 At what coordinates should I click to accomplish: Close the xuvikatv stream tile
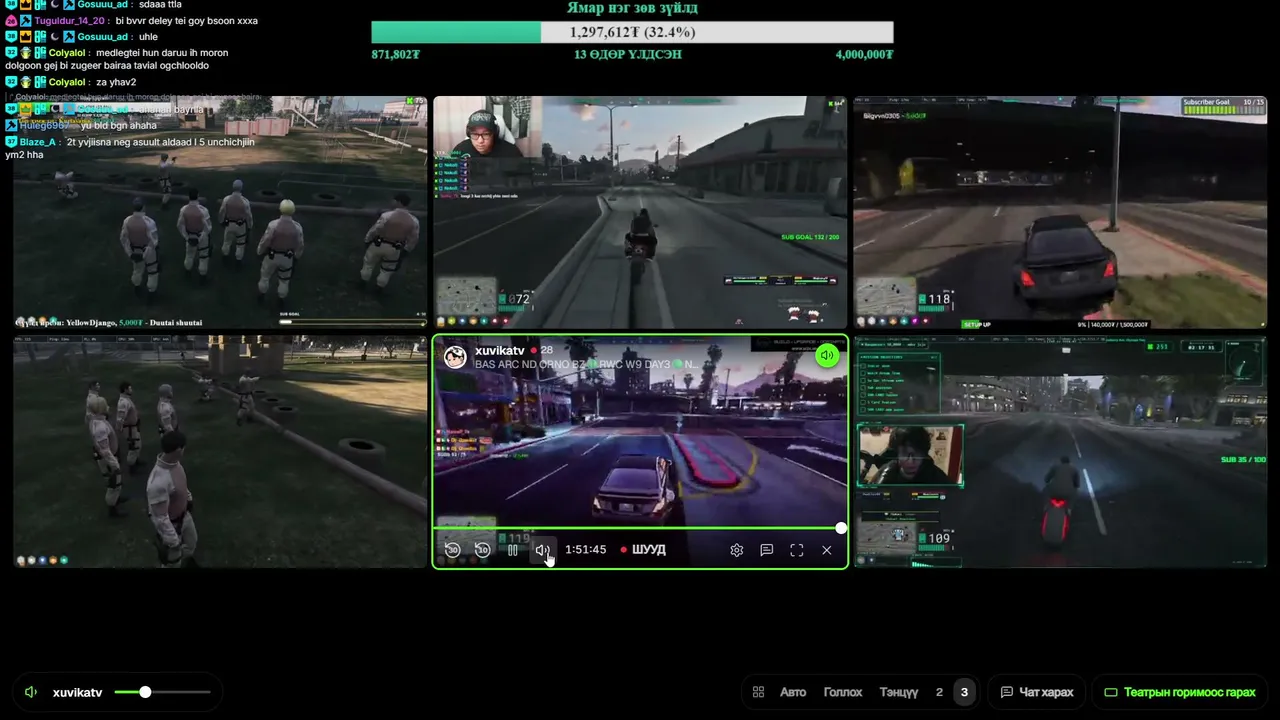[x=827, y=550]
